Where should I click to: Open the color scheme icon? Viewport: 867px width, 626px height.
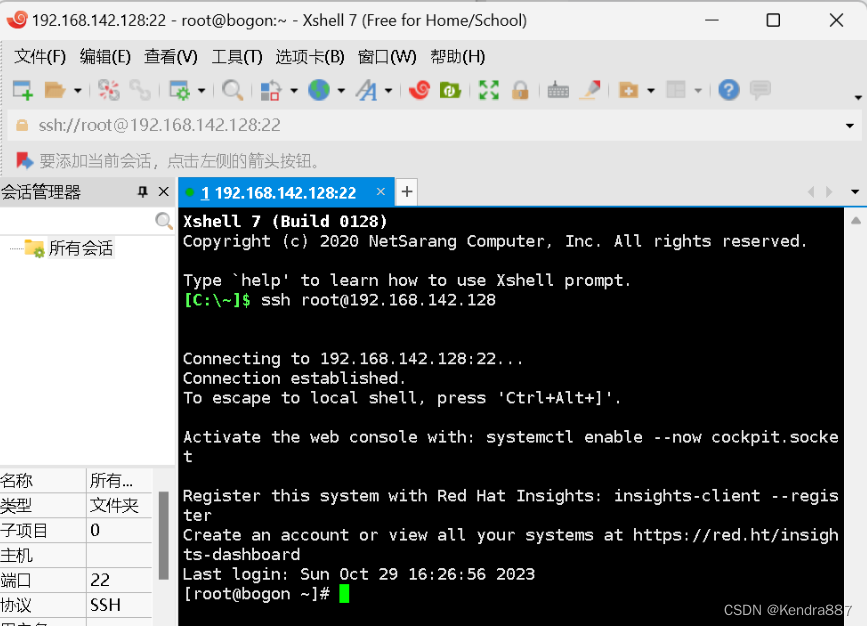point(271,90)
